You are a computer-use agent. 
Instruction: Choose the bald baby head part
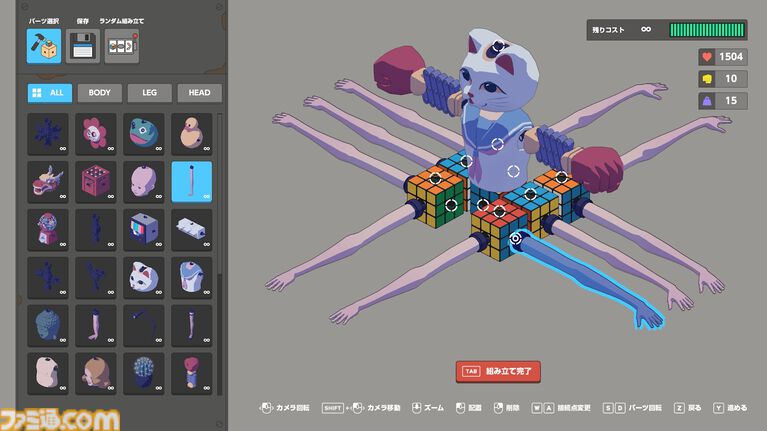point(144,182)
